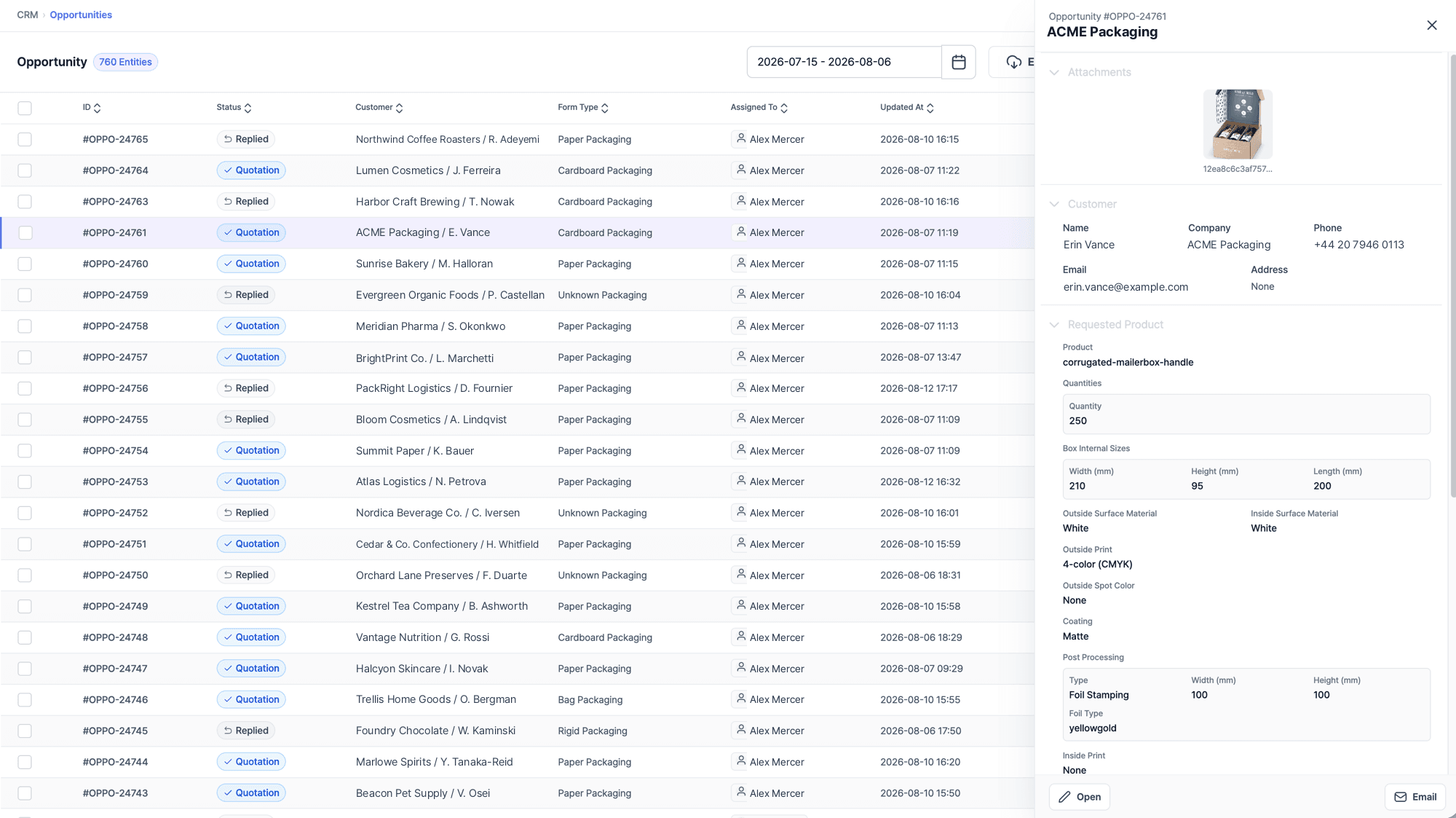Check the box for #OPPO-24744
This screenshot has width=1456, height=818.
point(25,762)
